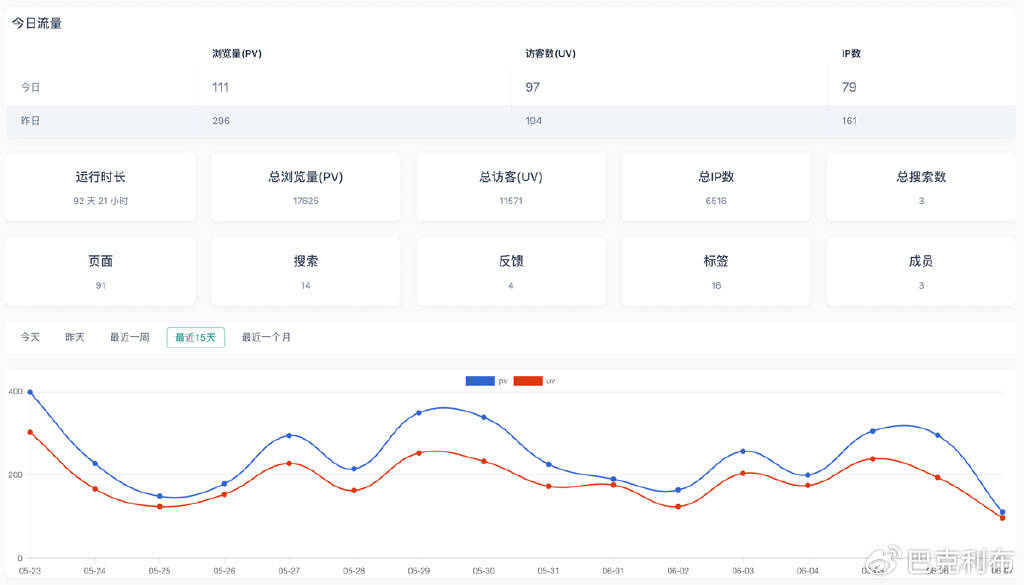Open the 反馈 count card
The image size is (1024, 585).
511,271
